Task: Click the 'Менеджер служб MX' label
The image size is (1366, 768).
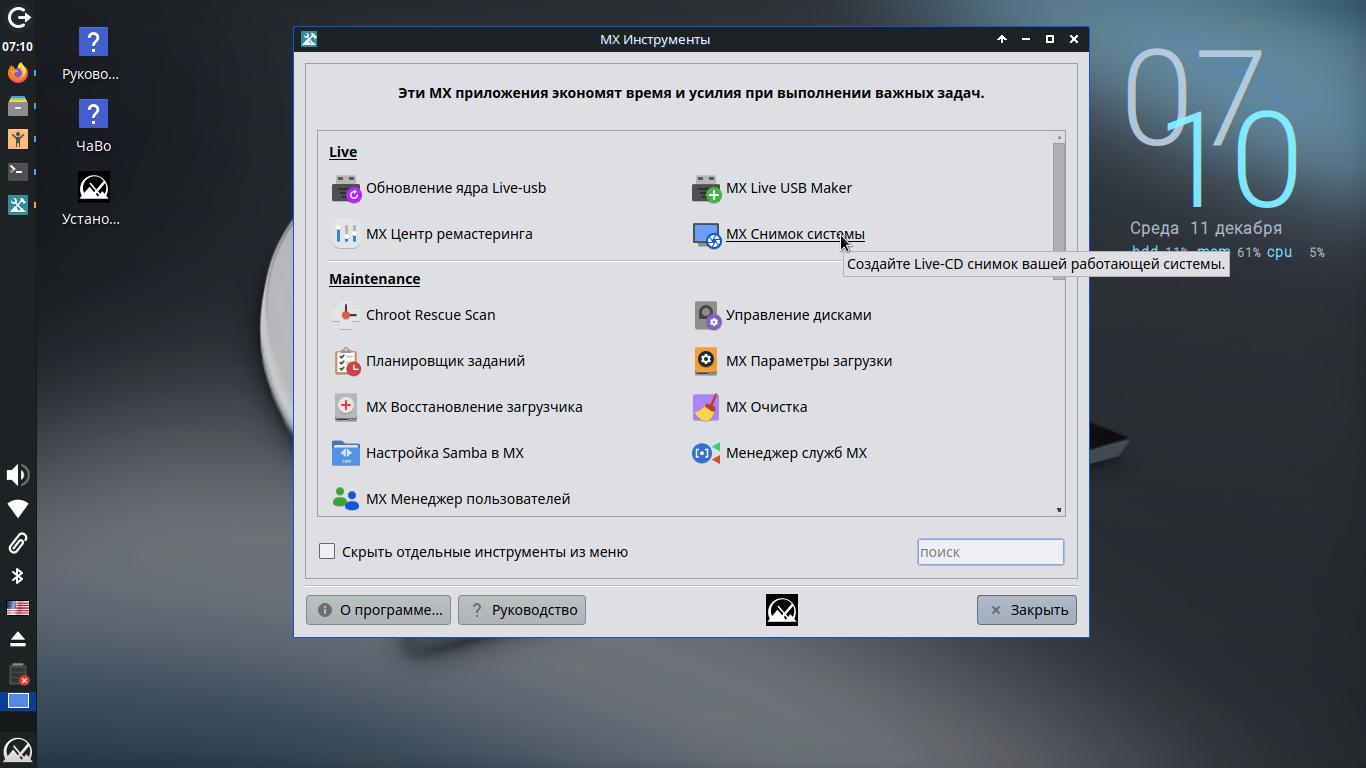Action: pyautogui.click(x=796, y=453)
